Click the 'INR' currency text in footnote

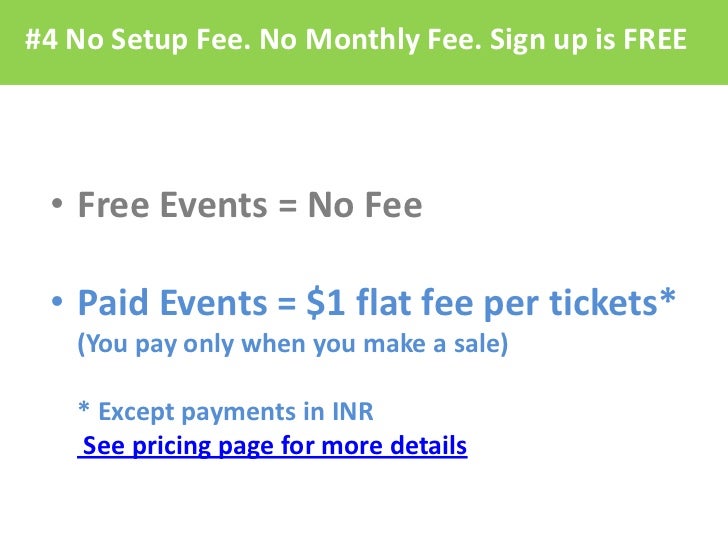352,411
